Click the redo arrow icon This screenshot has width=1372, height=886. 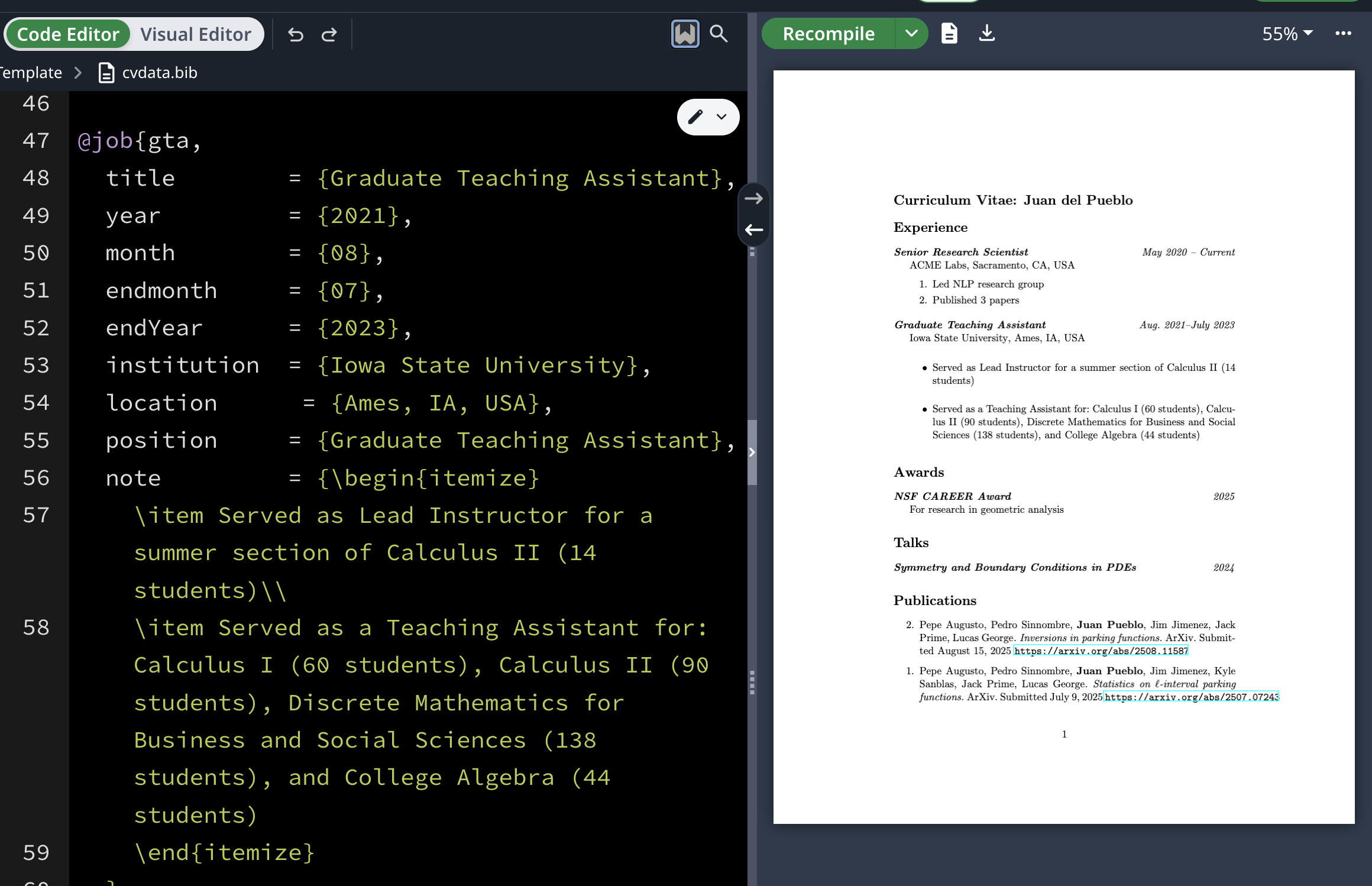click(x=329, y=35)
